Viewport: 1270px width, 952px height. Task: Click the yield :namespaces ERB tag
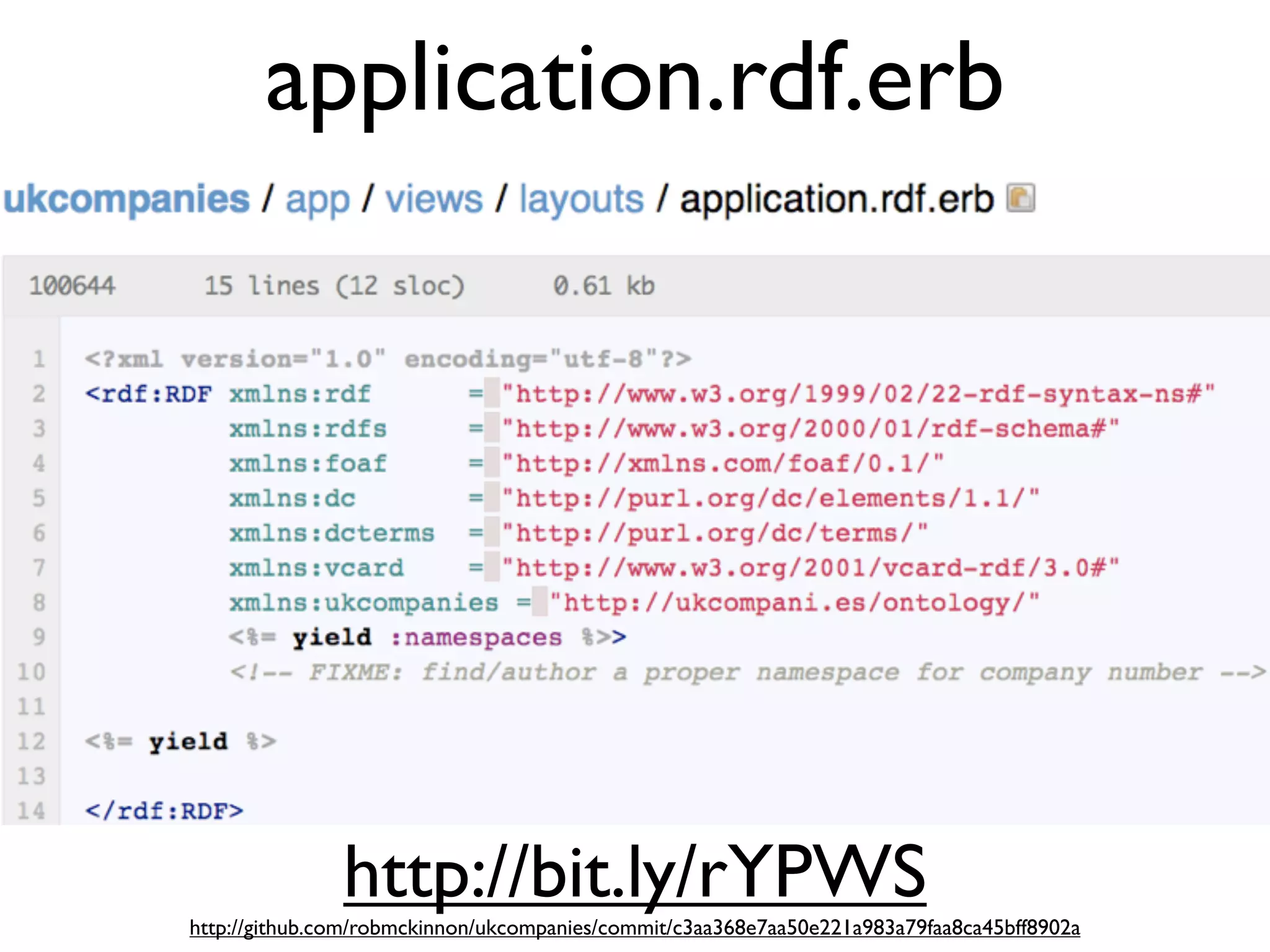point(427,637)
